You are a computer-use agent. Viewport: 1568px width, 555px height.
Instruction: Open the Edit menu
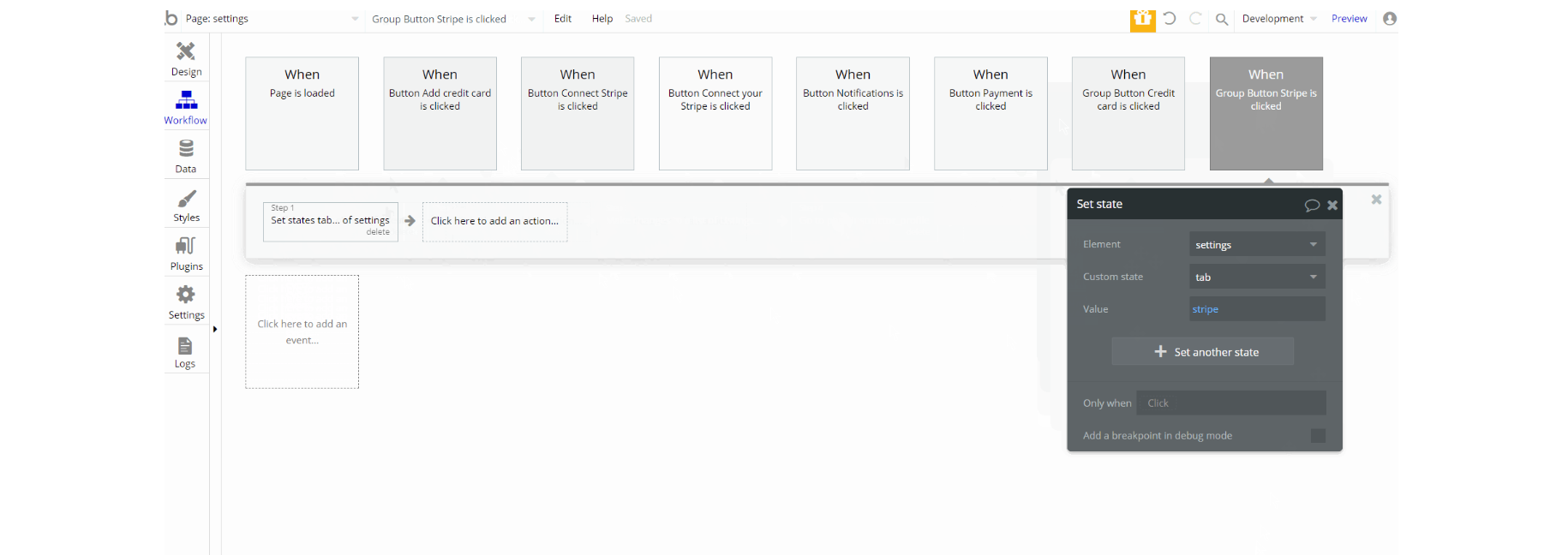point(563,19)
